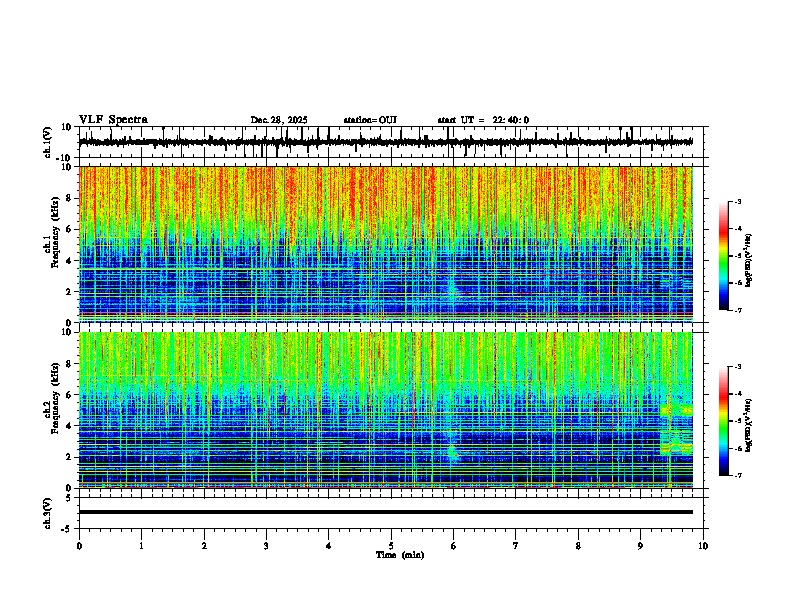Click the "Time (min)" axis label
Screen dimensions: 792x612
400,555
